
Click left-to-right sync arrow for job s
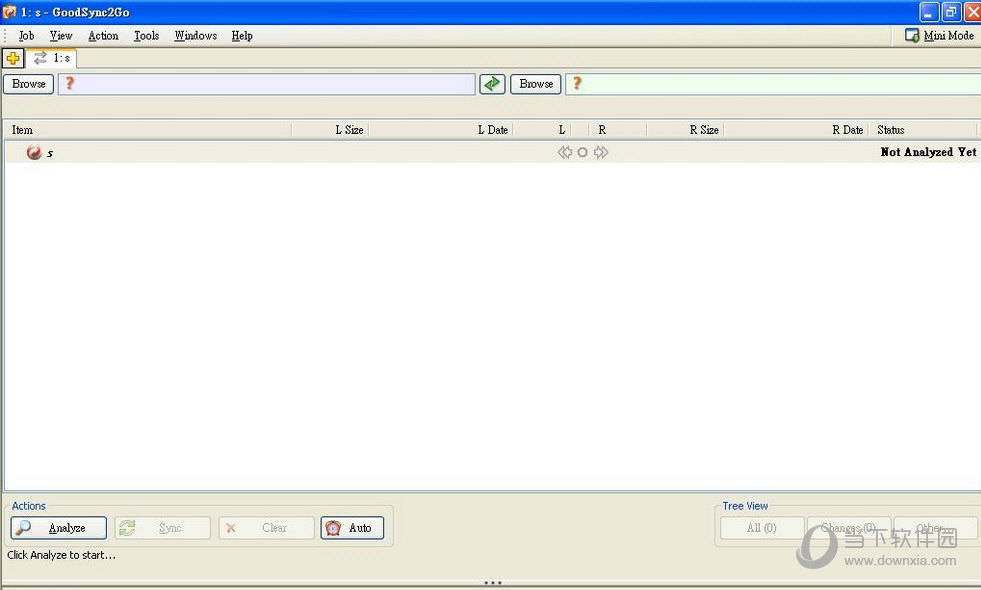coord(601,152)
